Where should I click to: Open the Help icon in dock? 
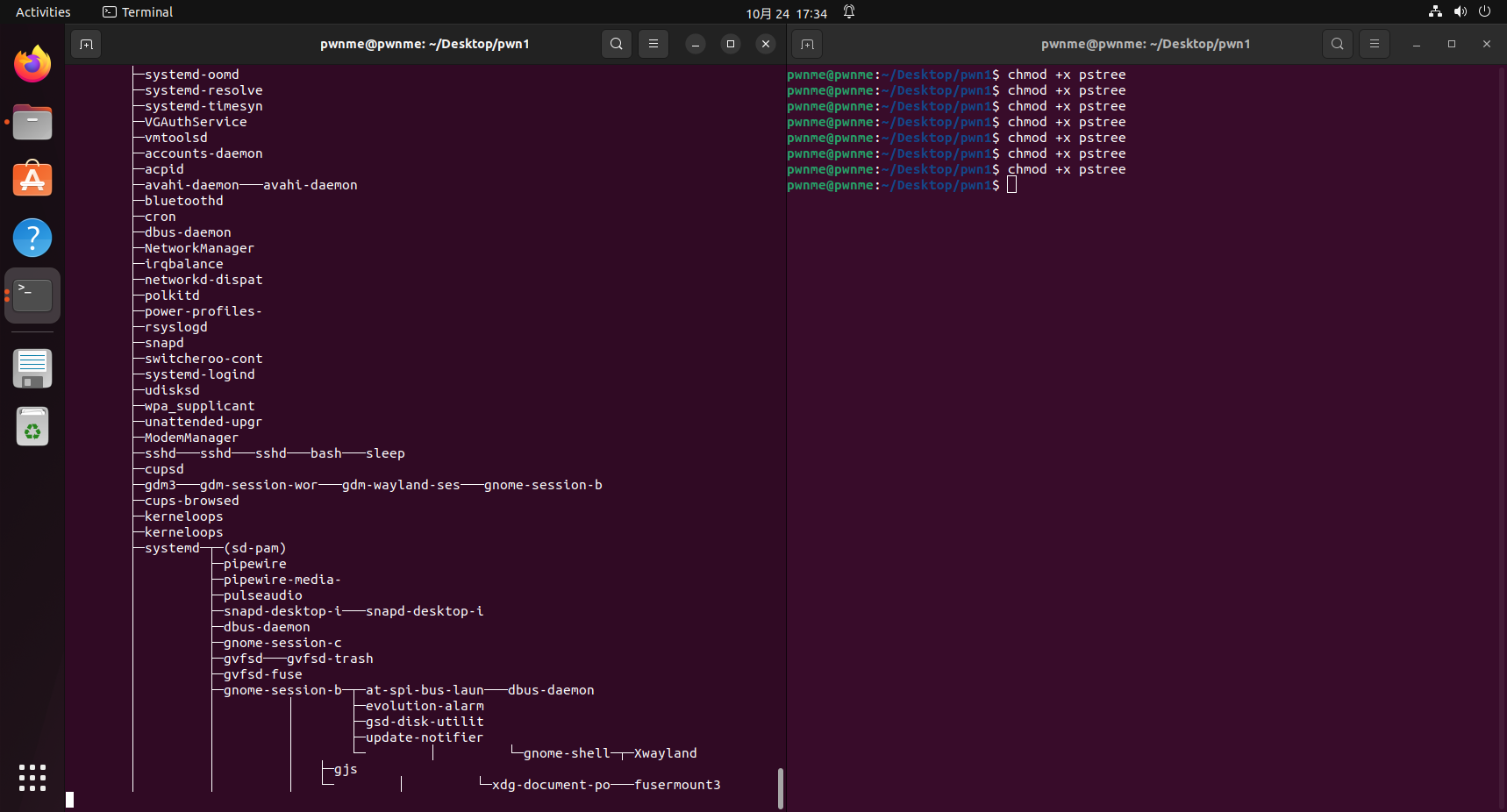(x=32, y=238)
